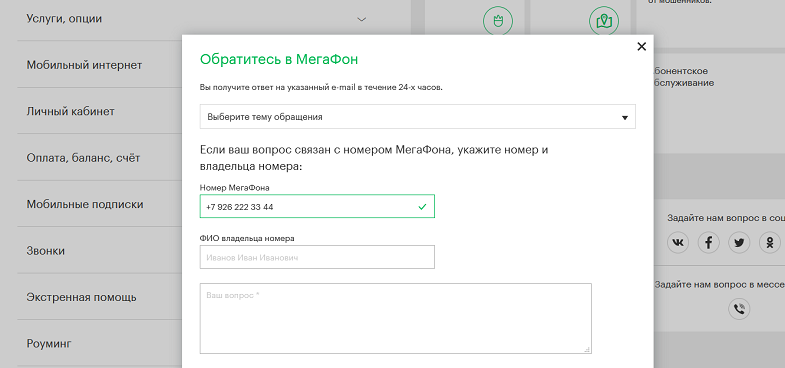Open the Выберите тему обращения dropdown
Viewport: 785px width, 368px height.
pyautogui.click(x=418, y=117)
